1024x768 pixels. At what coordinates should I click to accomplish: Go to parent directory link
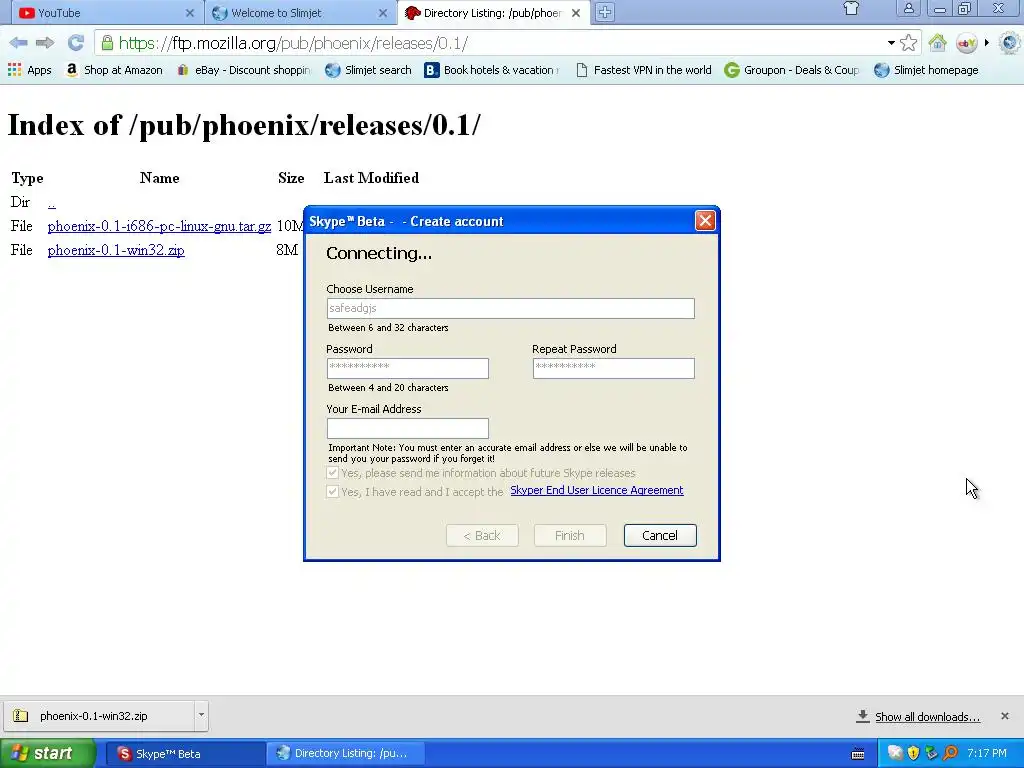click(52, 202)
